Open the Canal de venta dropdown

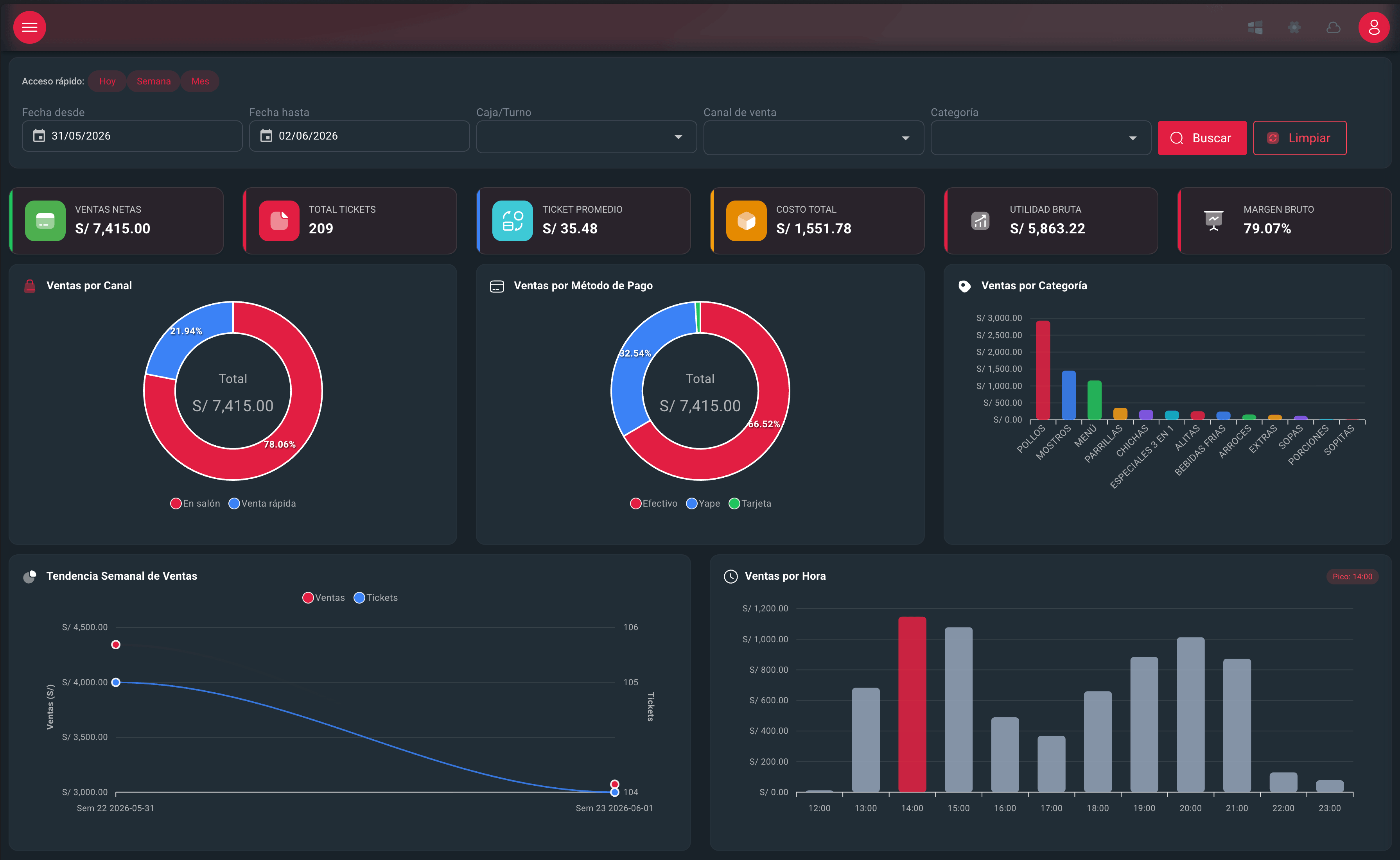coord(813,137)
